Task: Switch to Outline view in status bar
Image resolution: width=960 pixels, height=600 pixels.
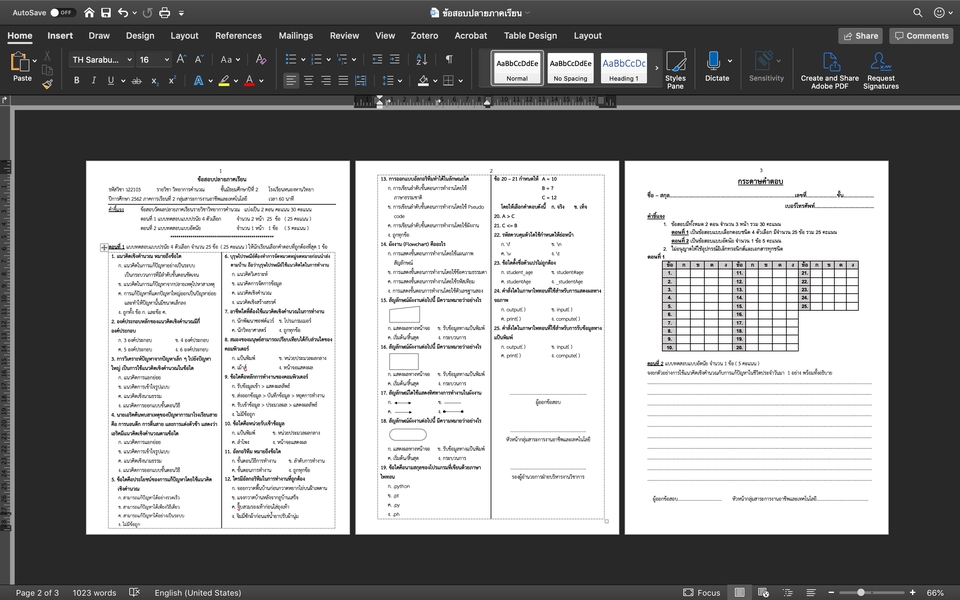Action: pyautogui.click(x=787, y=592)
